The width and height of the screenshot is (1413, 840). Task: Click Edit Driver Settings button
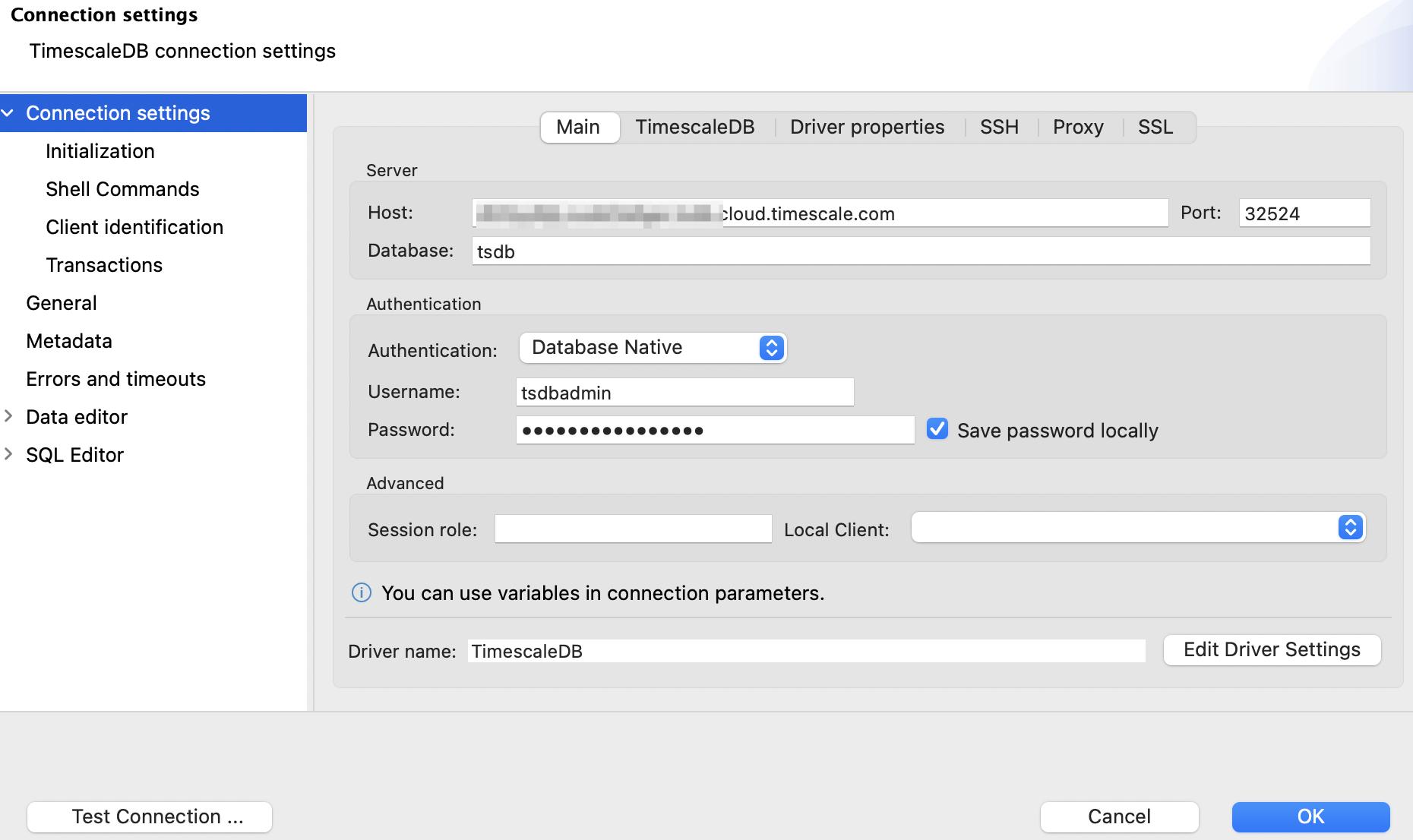click(x=1272, y=650)
